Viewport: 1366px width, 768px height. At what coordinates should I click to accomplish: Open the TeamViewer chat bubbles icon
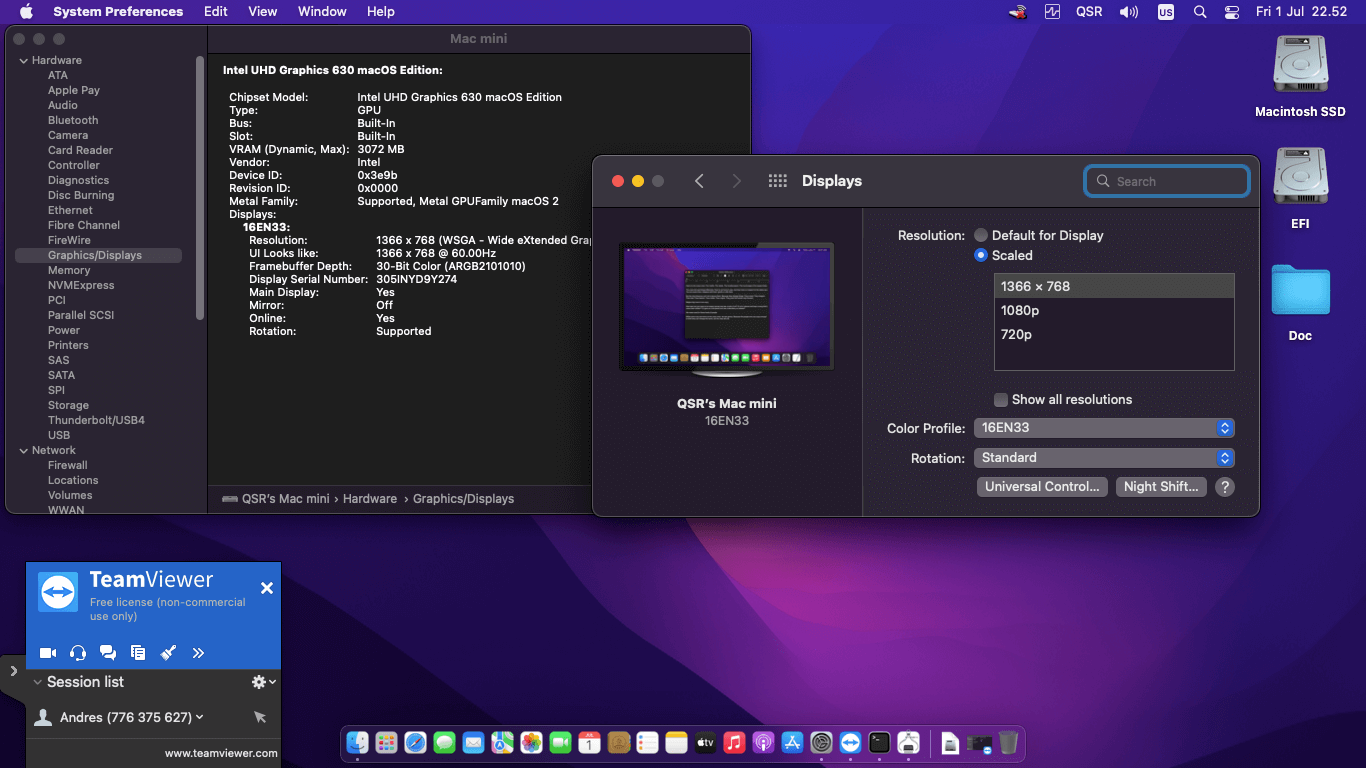tap(108, 653)
